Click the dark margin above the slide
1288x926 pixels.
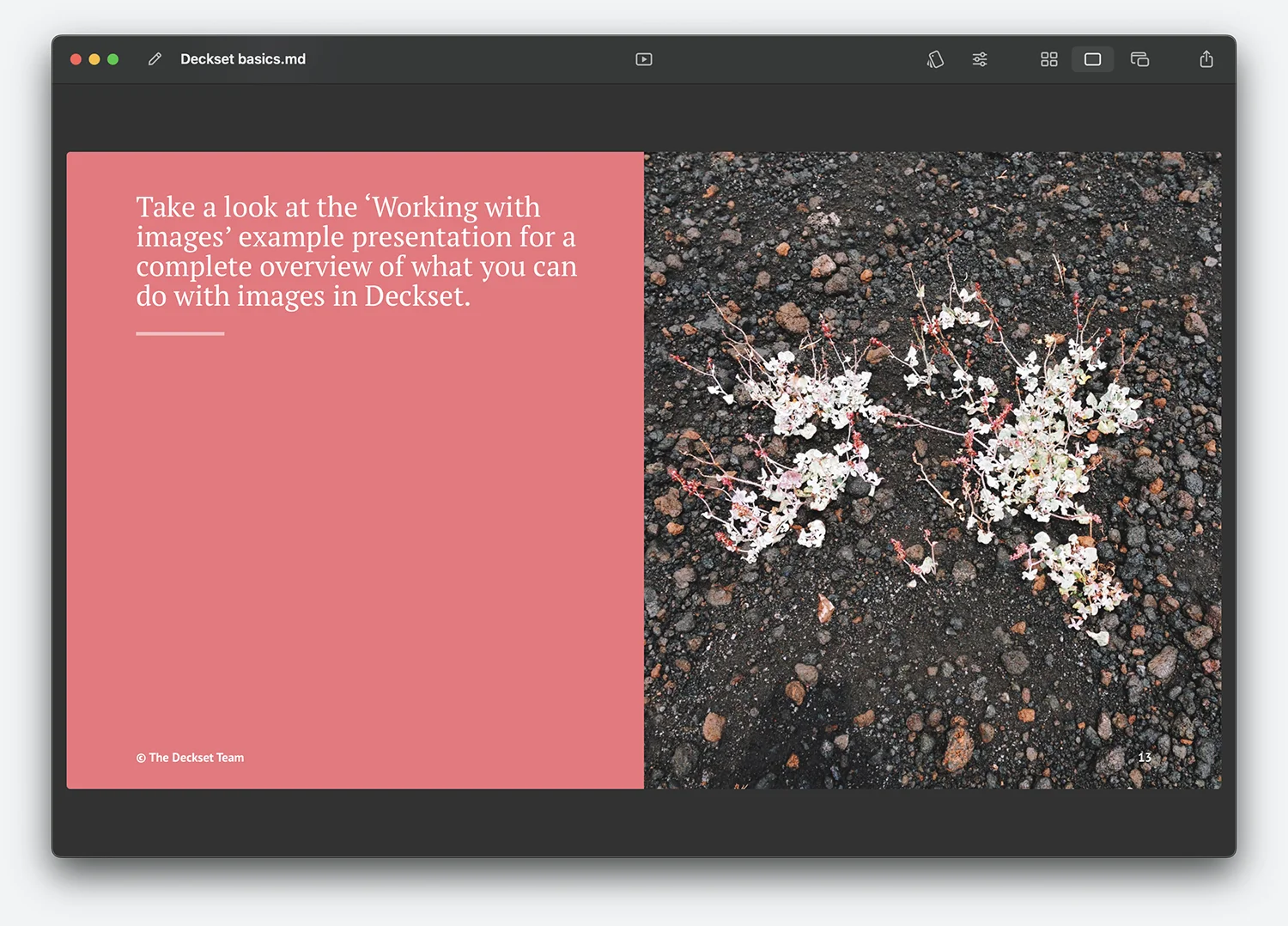[x=644, y=118]
